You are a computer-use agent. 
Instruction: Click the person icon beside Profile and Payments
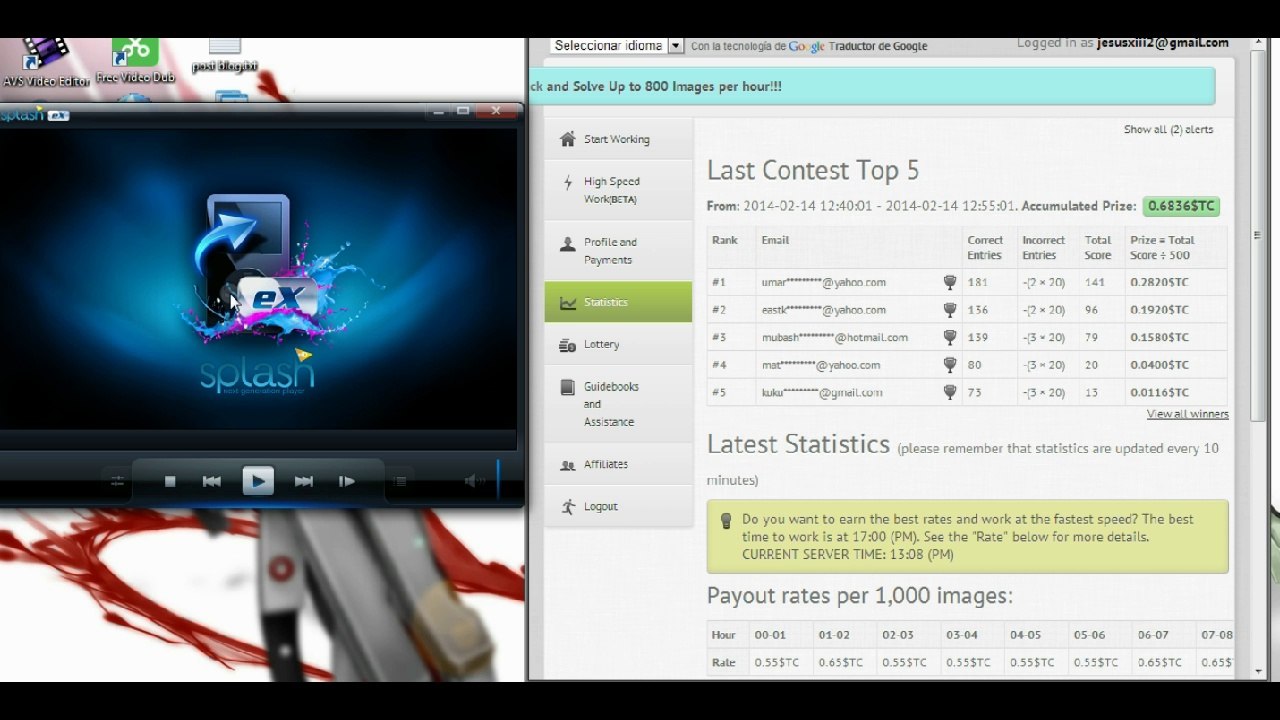coord(568,243)
